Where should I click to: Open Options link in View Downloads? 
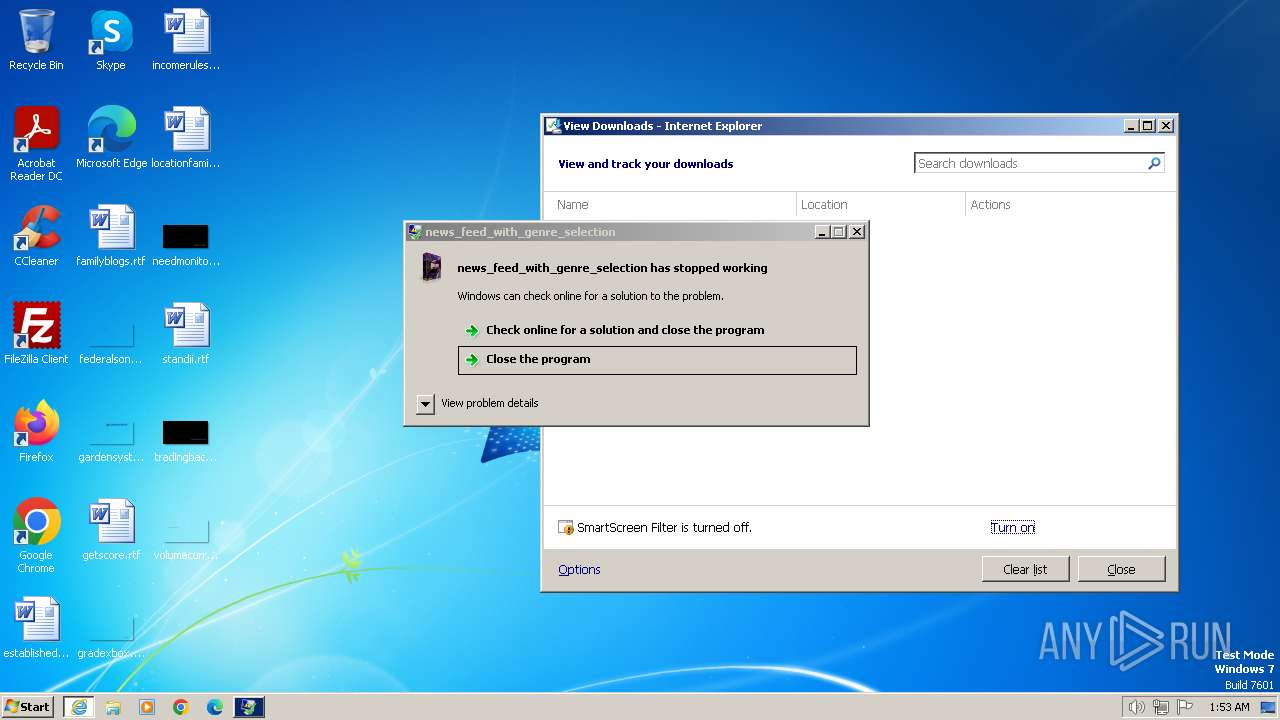(x=579, y=569)
